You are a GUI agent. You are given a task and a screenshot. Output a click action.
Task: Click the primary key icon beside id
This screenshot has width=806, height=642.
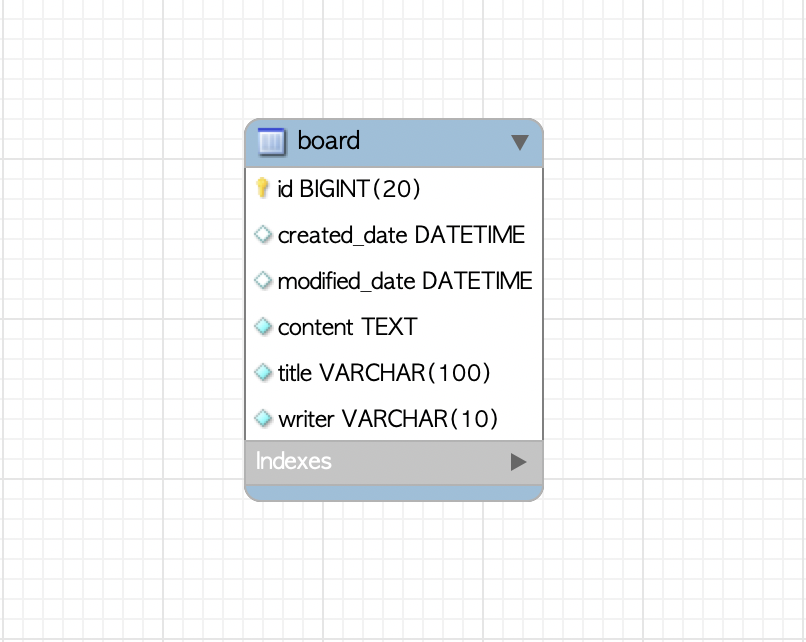(x=262, y=188)
